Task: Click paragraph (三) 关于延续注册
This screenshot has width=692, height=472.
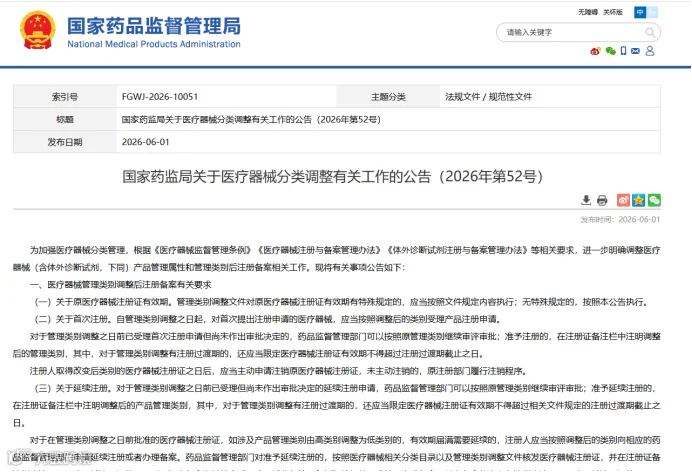Action: (337, 405)
